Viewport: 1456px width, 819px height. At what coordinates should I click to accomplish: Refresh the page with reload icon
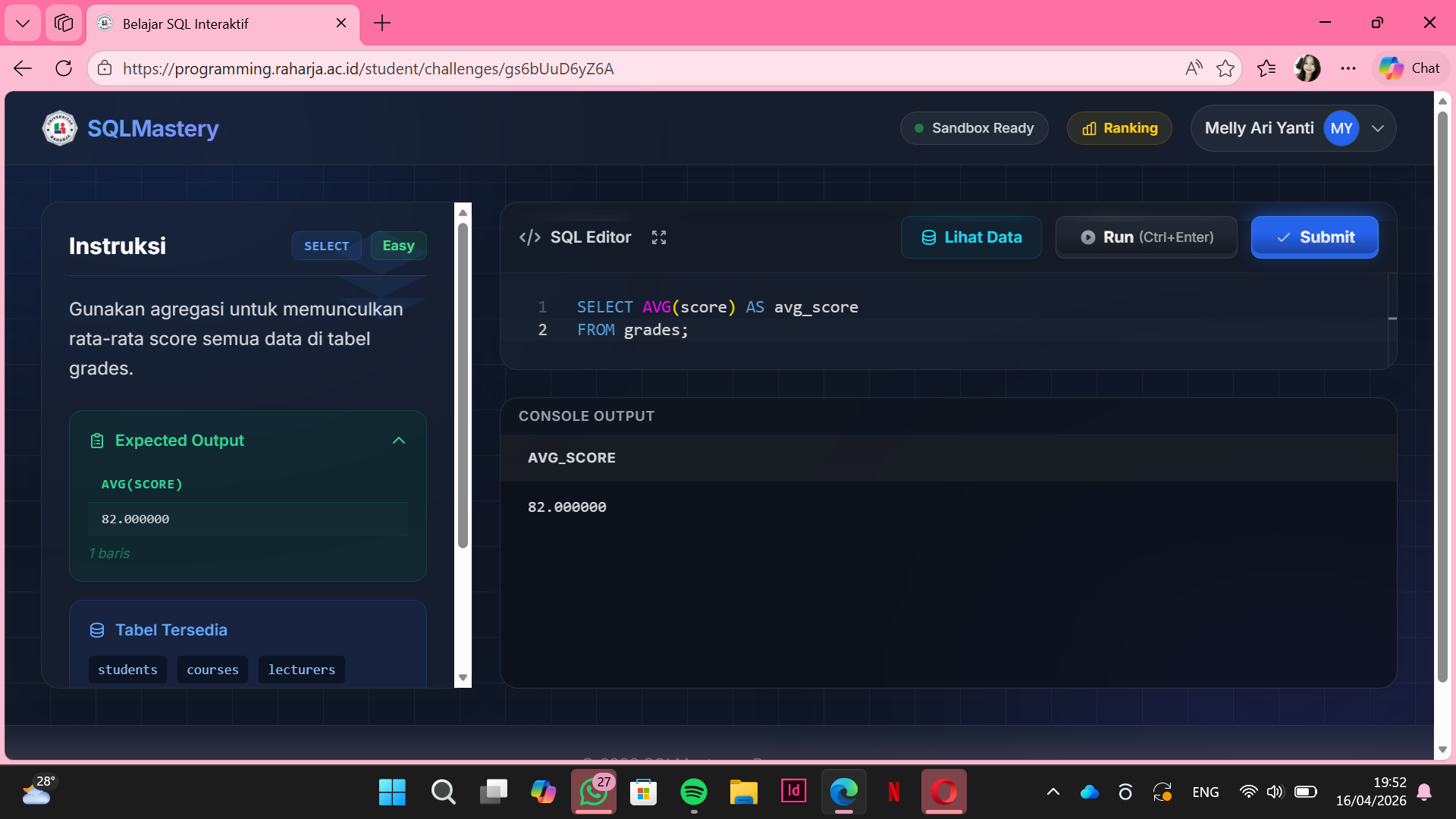(x=64, y=68)
